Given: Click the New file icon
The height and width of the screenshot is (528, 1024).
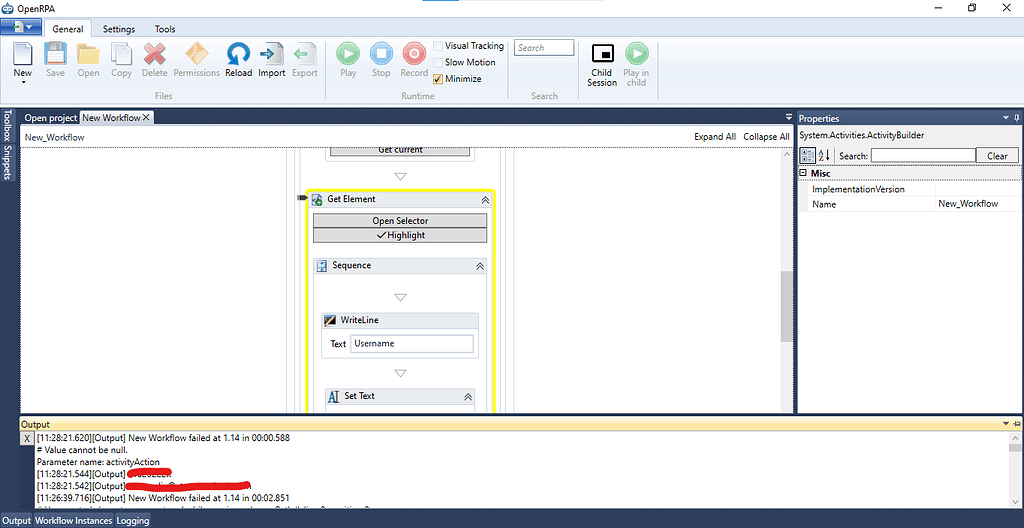Looking at the screenshot, I should click(22, 54).
